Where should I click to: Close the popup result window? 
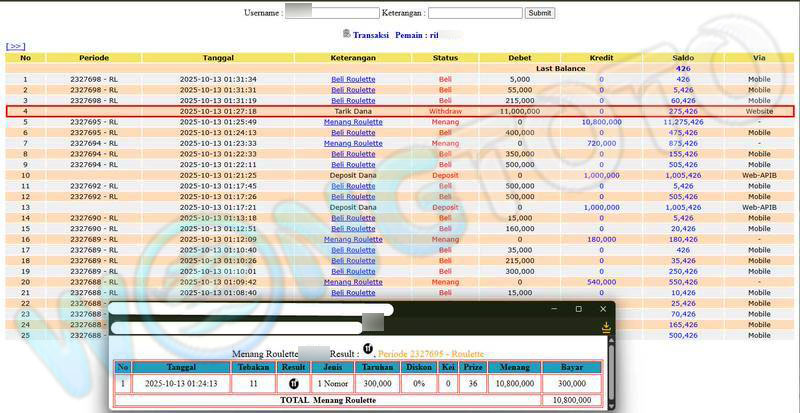click(604, 309)
